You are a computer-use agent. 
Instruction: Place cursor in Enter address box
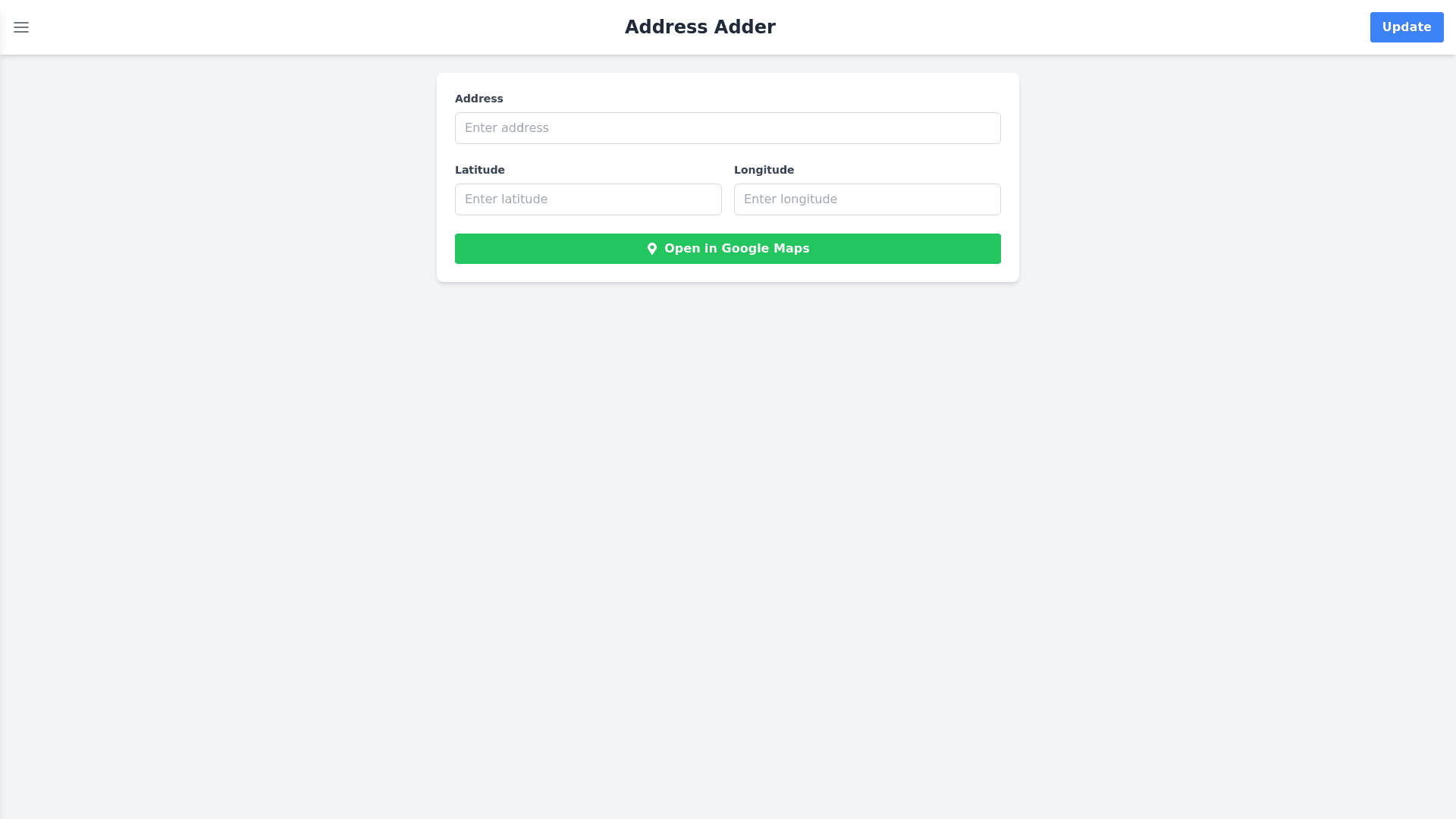click(727, 128)
